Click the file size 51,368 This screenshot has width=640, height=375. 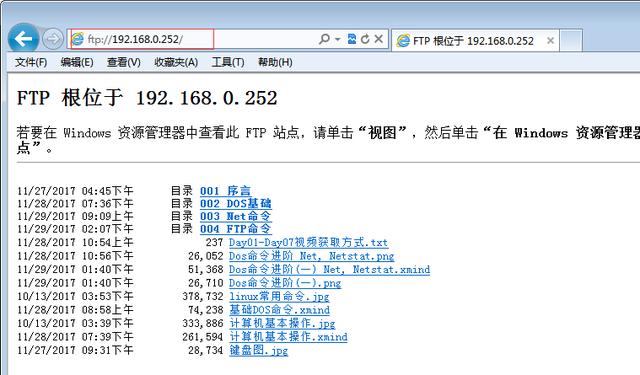pos(206,269)
